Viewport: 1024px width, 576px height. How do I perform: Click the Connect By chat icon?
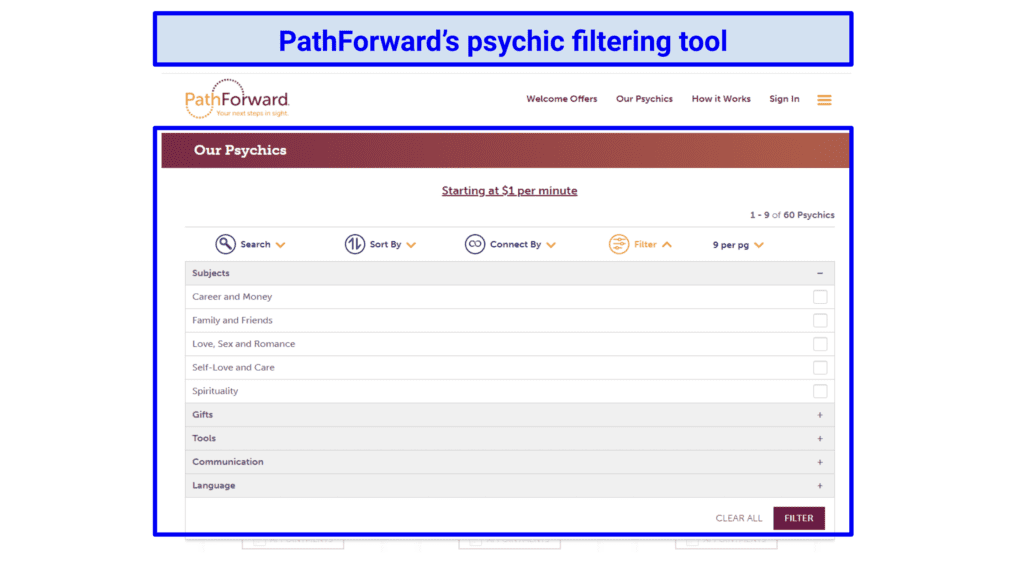coord(475,244)
